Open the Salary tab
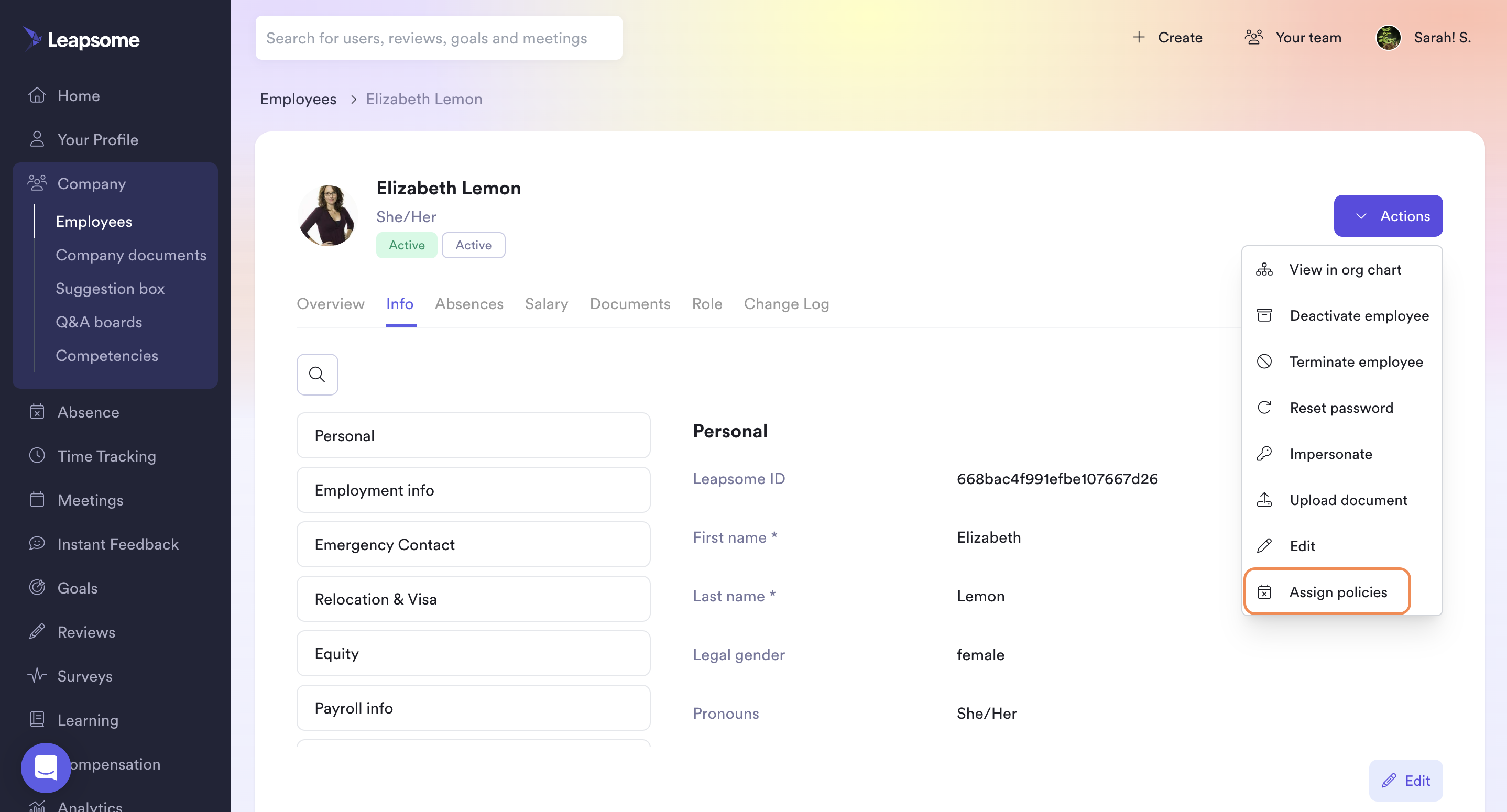 [x=547, y=304]
